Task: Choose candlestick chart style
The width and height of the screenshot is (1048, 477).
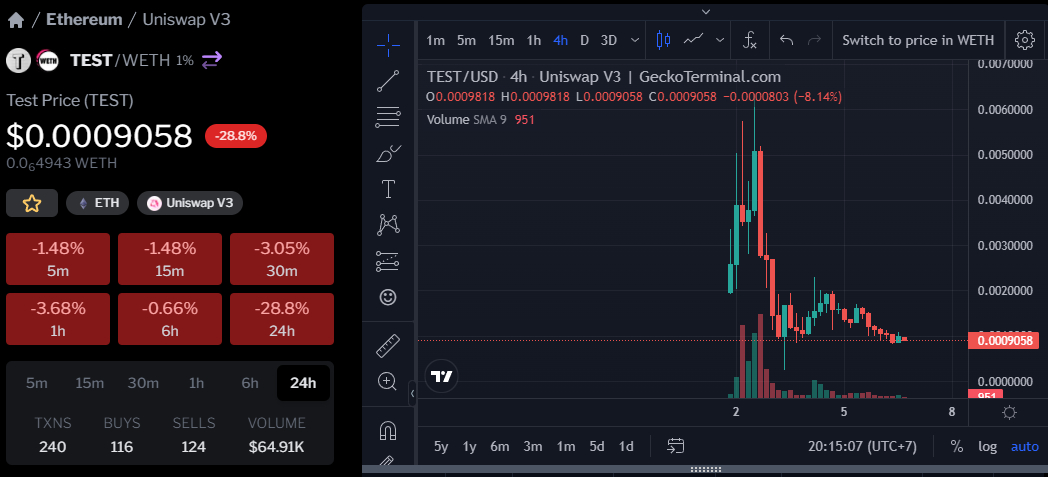Action: click(663, 40)
